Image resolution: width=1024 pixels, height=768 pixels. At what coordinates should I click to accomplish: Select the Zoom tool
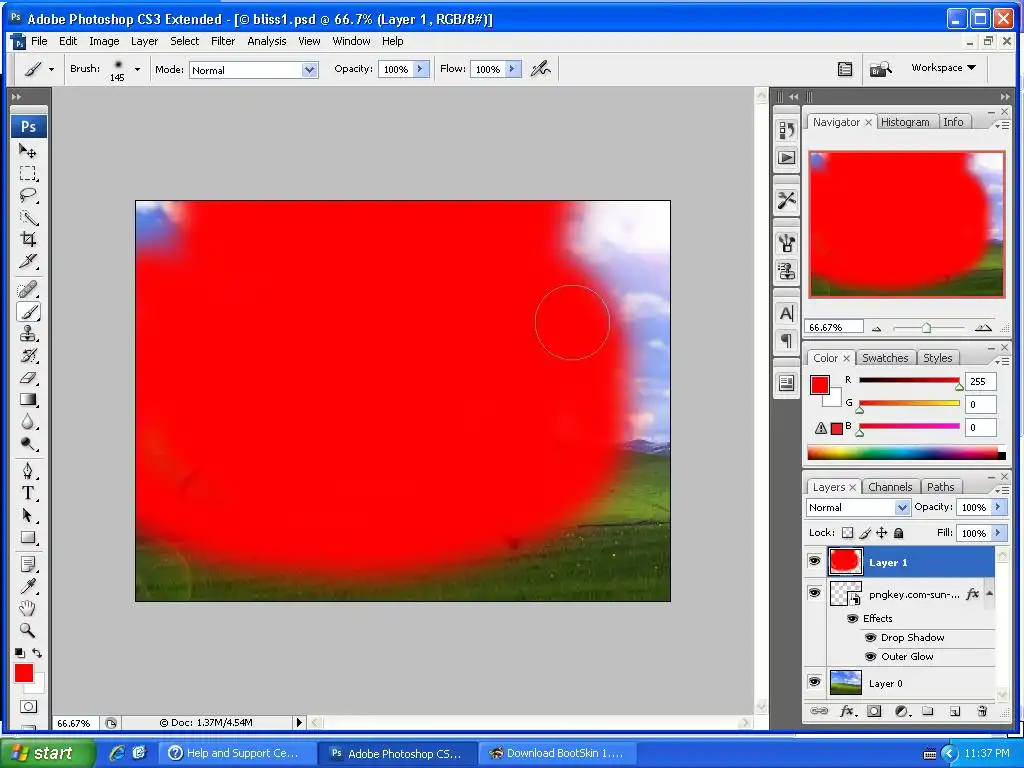(x=27, y=630)
